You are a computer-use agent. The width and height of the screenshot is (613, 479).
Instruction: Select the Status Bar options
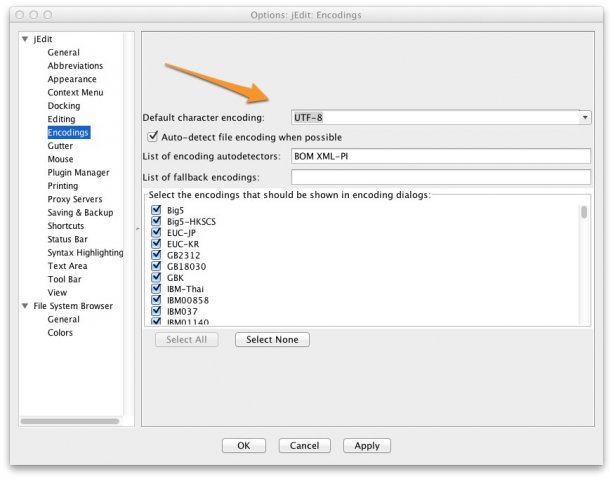point(67,239)
